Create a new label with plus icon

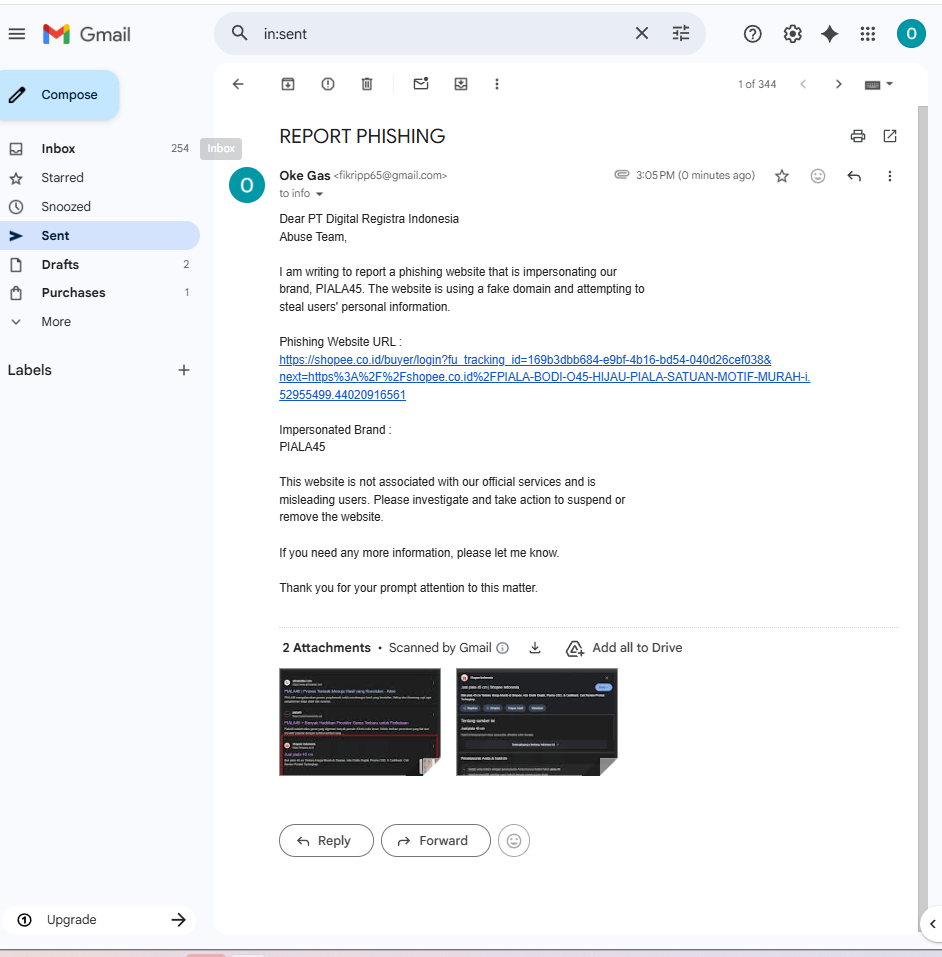[x=184, y=370]
